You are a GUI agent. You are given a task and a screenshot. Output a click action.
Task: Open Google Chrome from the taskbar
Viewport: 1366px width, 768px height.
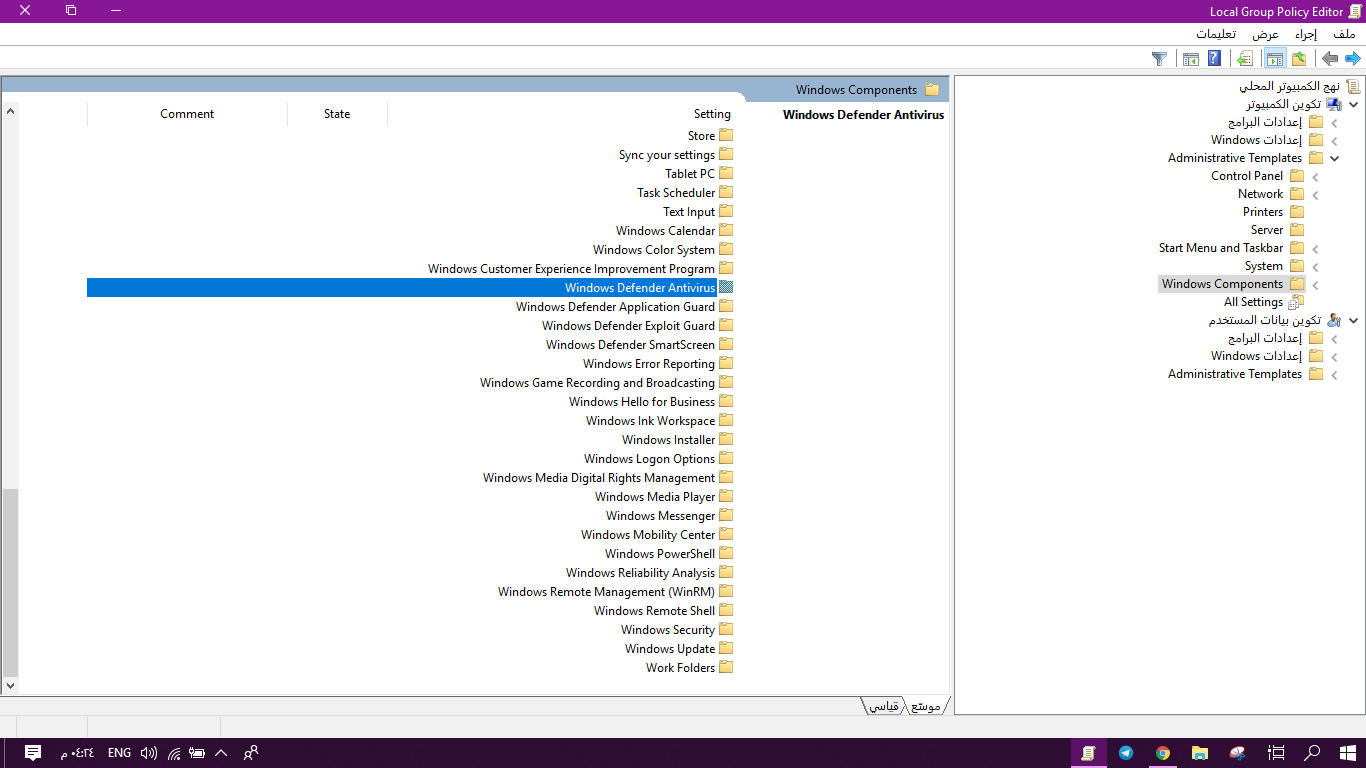(x=1163, y=753)
